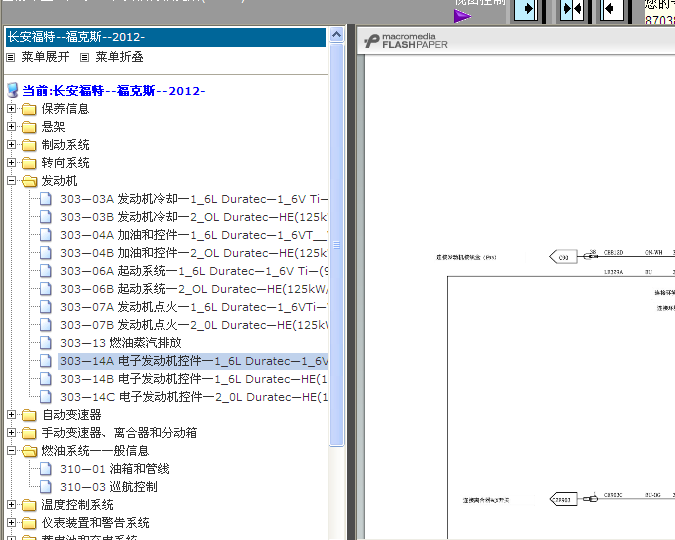Click the collapse-left view control button
The image size is (675, 540).
[612, 9]
